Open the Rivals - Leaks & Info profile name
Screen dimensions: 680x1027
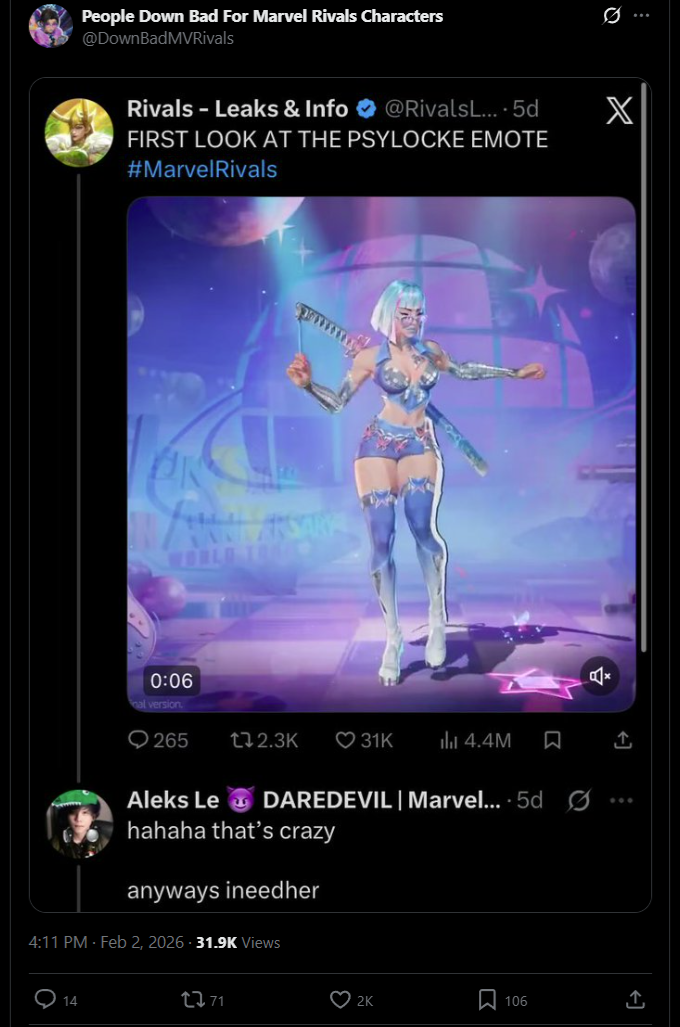237,109
